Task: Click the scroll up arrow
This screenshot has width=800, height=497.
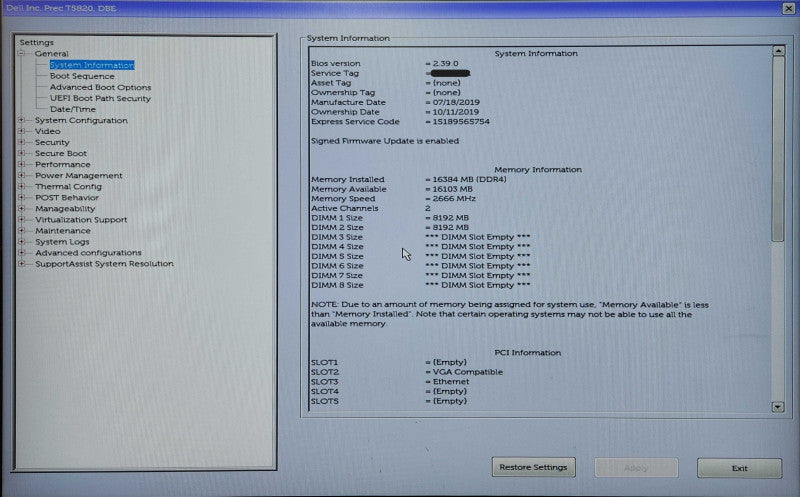Action: tap(778, 51)
